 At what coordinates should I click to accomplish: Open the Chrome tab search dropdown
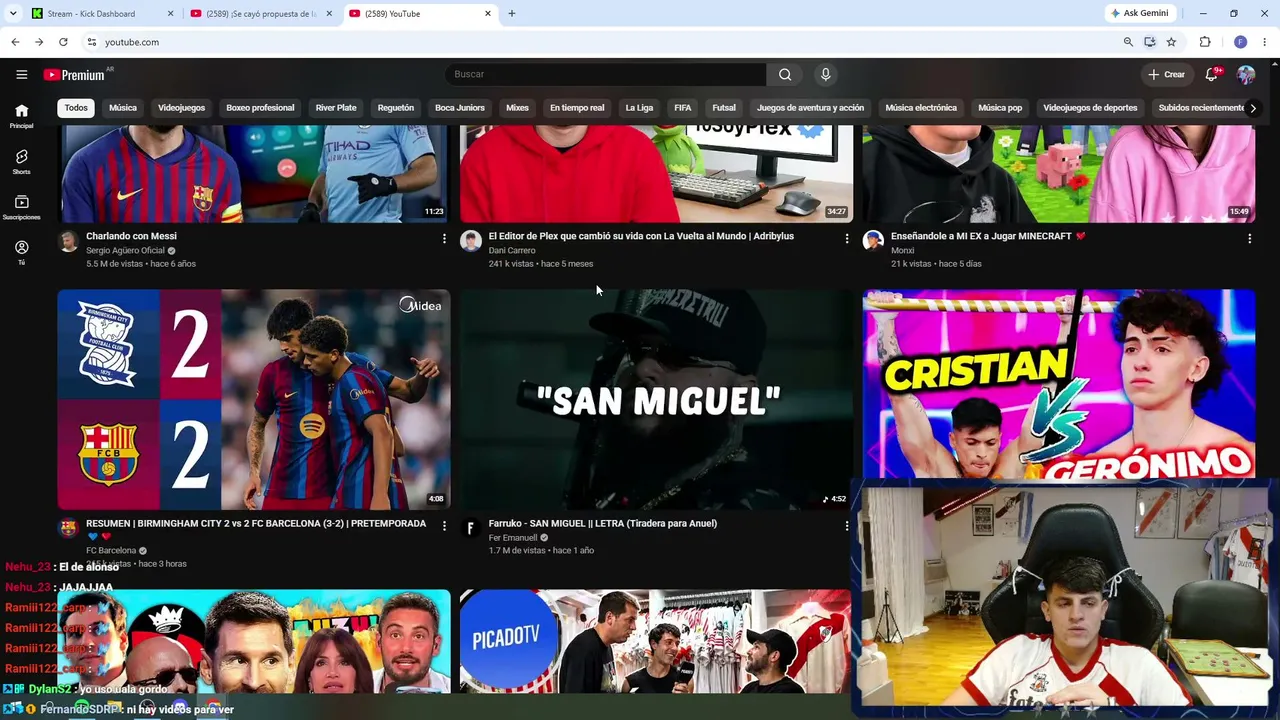[13, 14]
